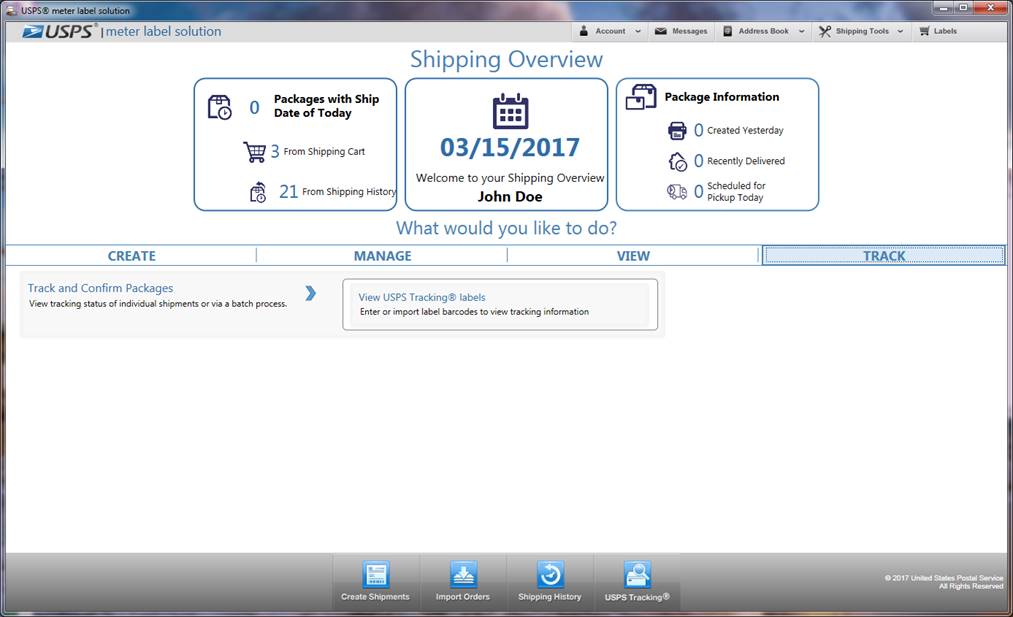Click 'Enter or import label barcodes' description
The width and height of the screenshot is (1013, 617).
[474, 311]
